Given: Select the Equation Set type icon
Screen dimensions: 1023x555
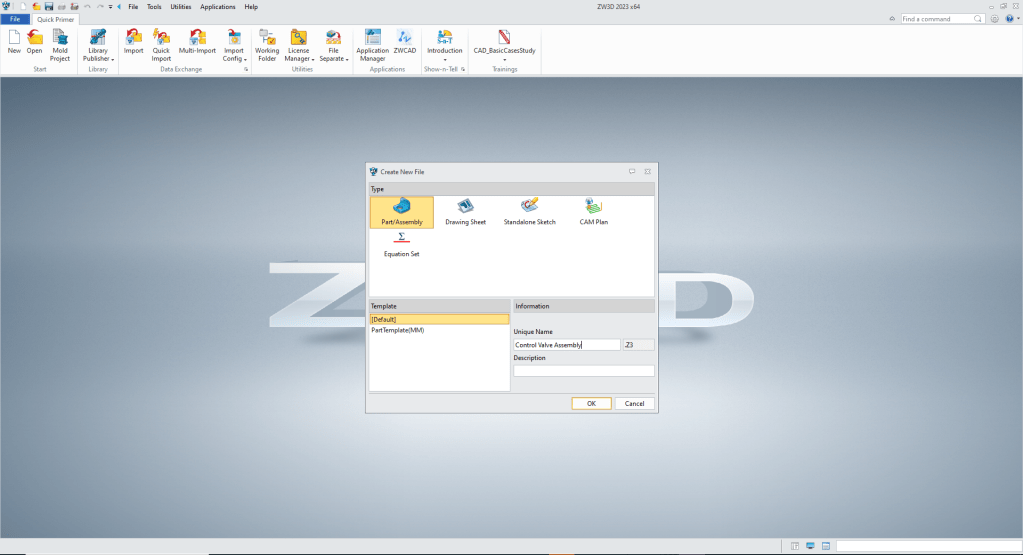Looking at the screenshot, I should pos(401,238).
